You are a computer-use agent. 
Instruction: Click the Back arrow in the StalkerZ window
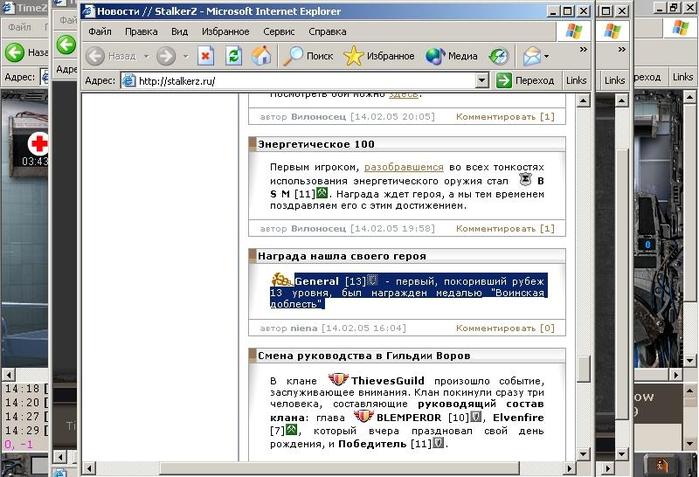coord(95,56)
